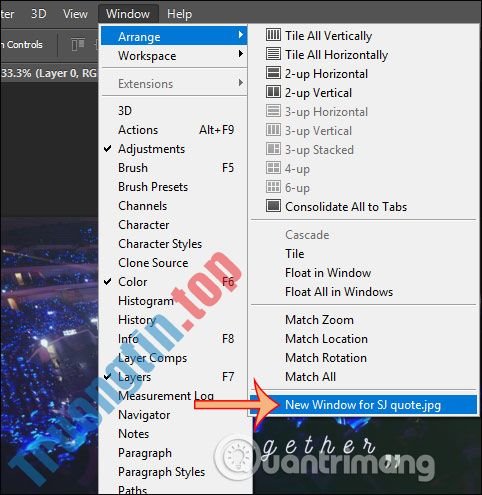Image resolution: width=482 pixels, height=495 pixels.
Task: Open the Help menu
Action: pyautogui.click(x=180, y=14)
